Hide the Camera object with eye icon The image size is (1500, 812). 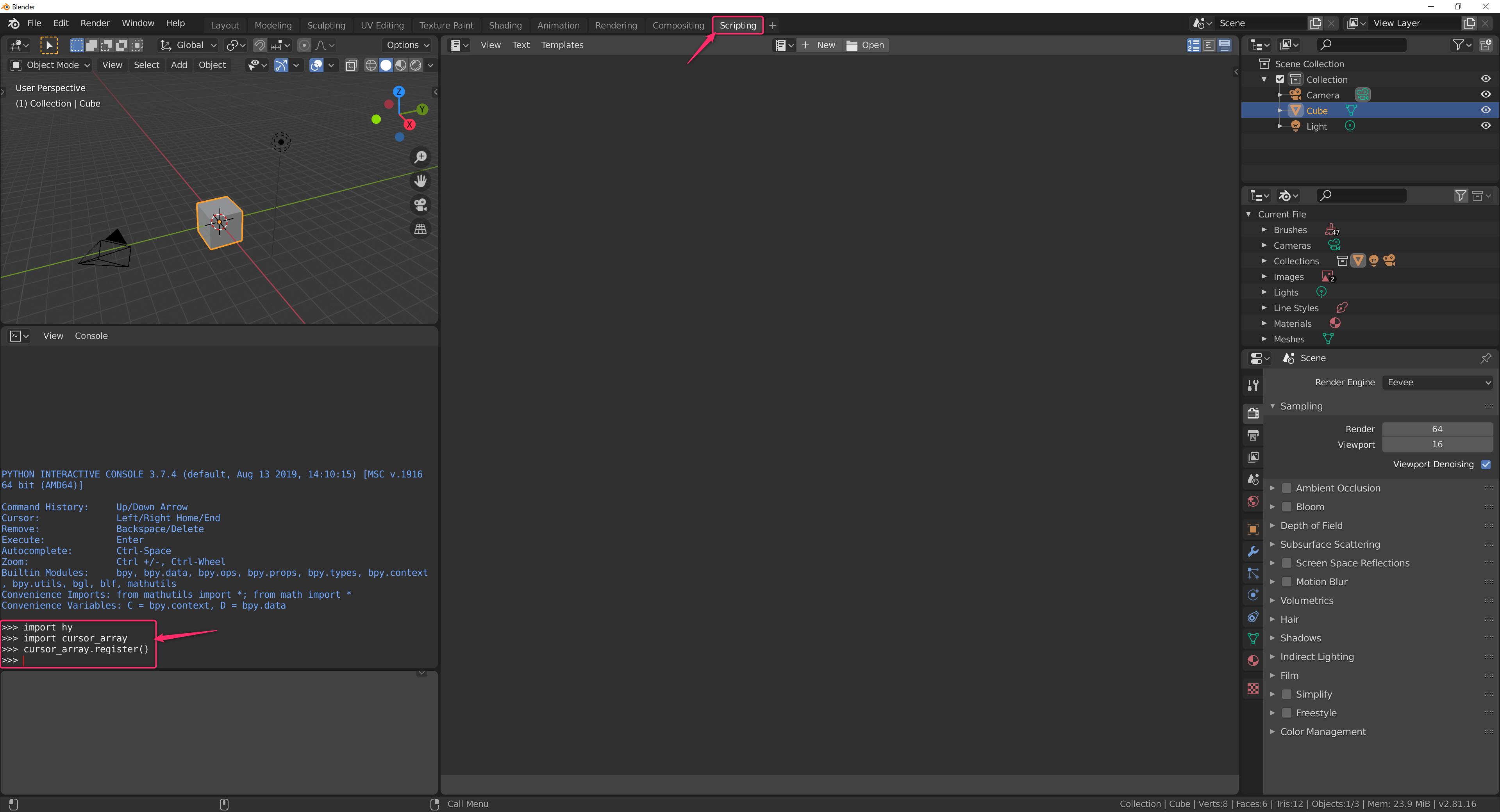point(1486,94)
